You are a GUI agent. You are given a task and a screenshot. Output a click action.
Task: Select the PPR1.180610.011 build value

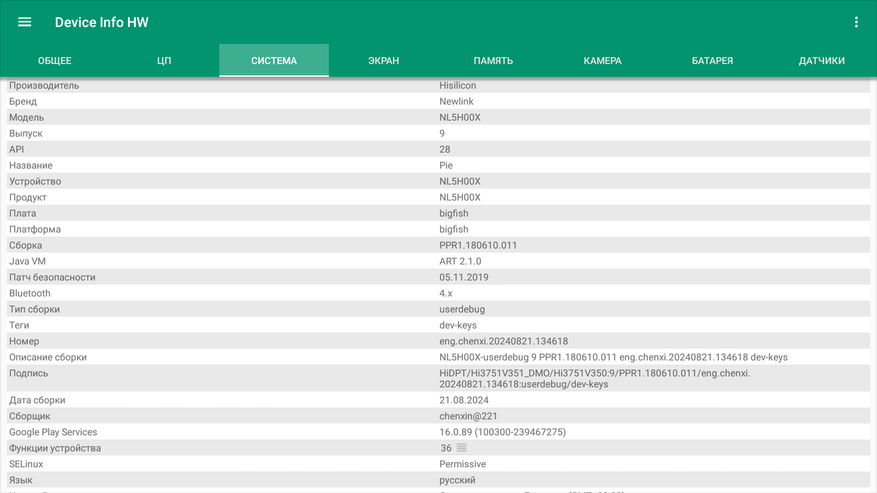pyautogui.click(x=478, y=245)
